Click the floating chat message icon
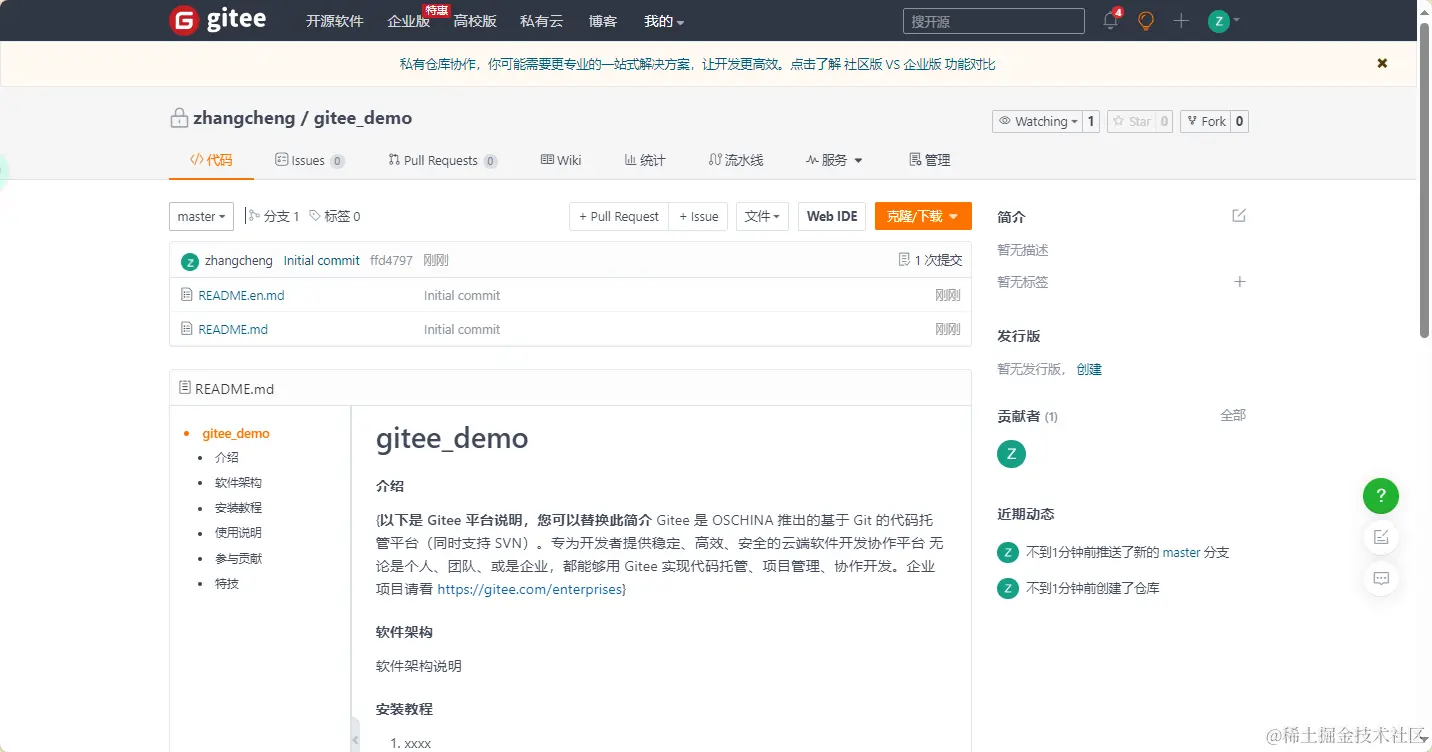This screenshot has width=1432, height=752. [1381, 579]
